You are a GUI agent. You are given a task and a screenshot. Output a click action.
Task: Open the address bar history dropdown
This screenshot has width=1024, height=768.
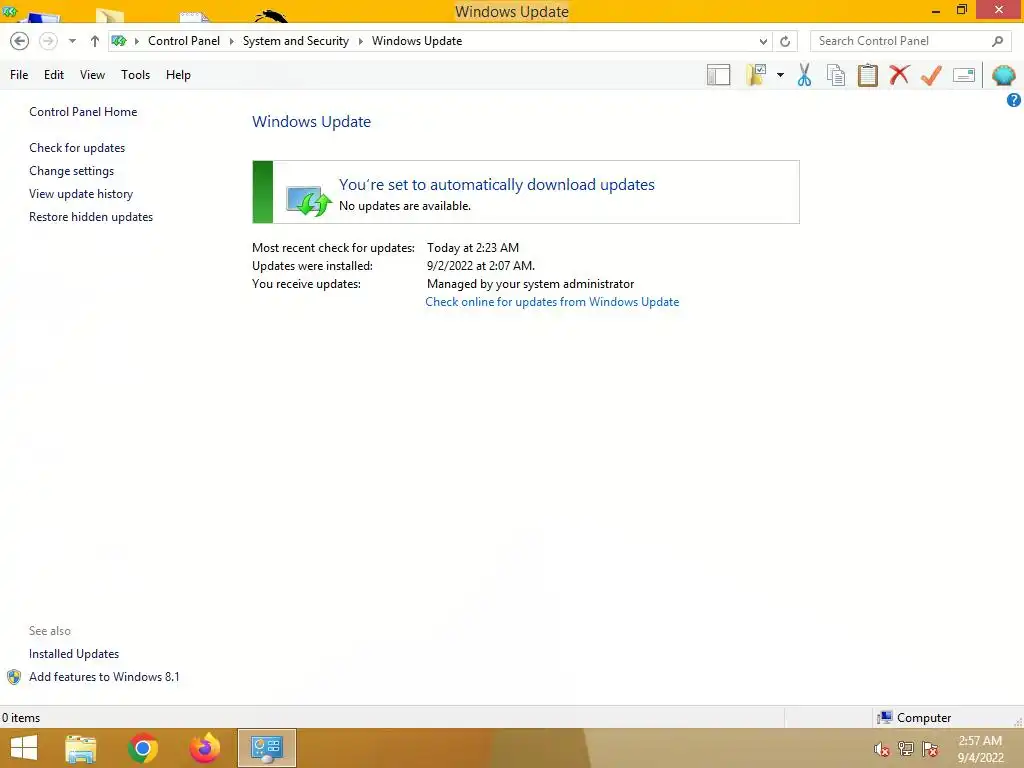763,41
